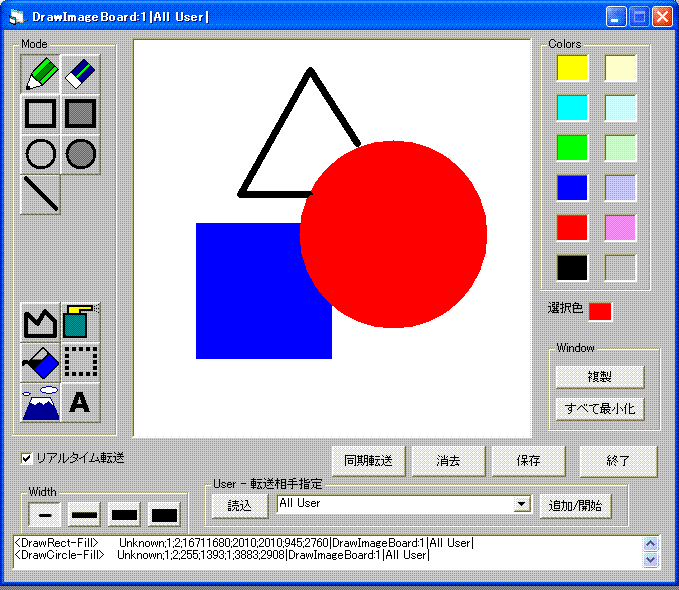Click the DrawRect-Fill log line

coord(244,543)
